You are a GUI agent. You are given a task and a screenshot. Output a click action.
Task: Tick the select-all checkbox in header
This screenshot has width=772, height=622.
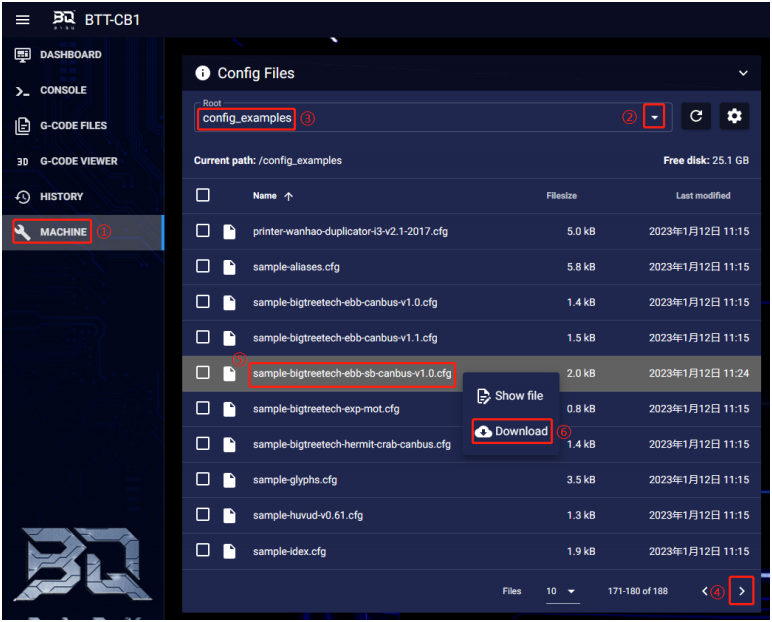[x=203, y=196]
